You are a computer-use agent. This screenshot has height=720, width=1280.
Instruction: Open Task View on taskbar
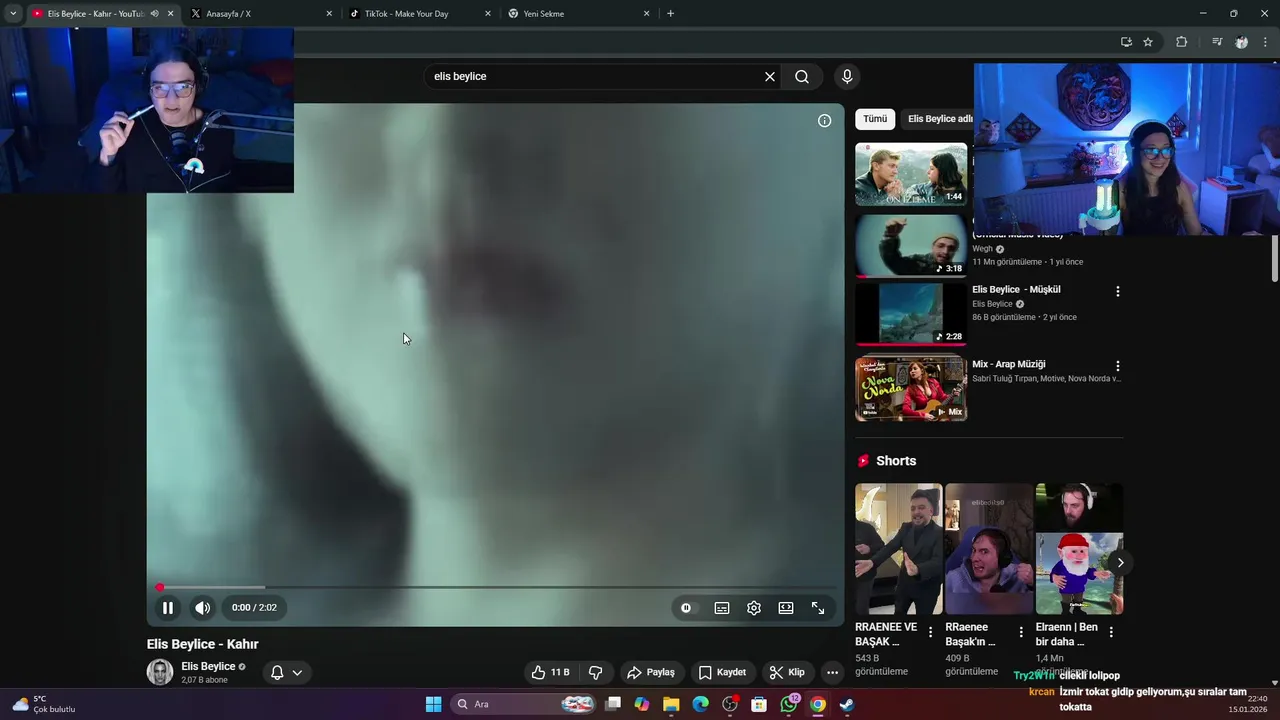pyautogui.click(x=613, y=704)
